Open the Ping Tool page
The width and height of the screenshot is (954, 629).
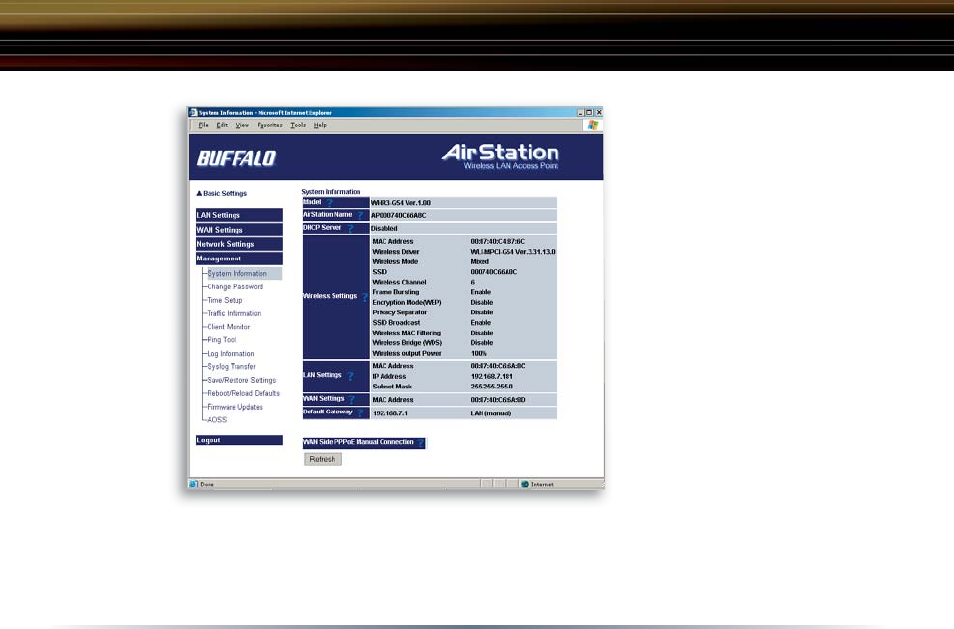[x=221, y=340]
